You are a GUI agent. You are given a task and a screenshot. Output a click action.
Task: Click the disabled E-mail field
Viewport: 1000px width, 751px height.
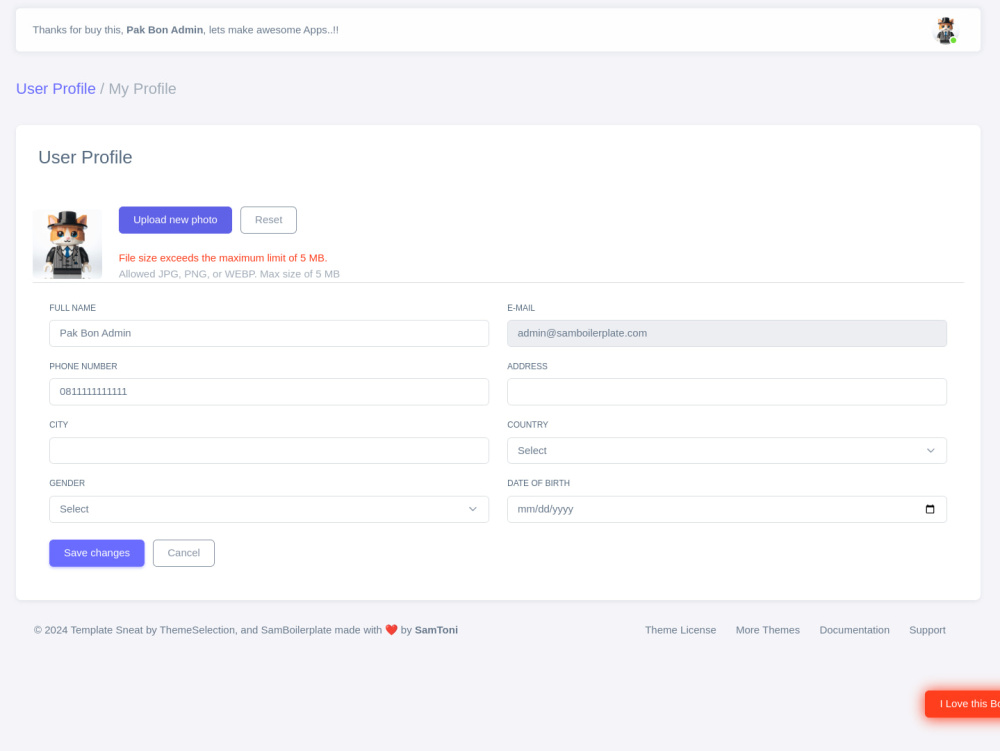pos(727,333)
